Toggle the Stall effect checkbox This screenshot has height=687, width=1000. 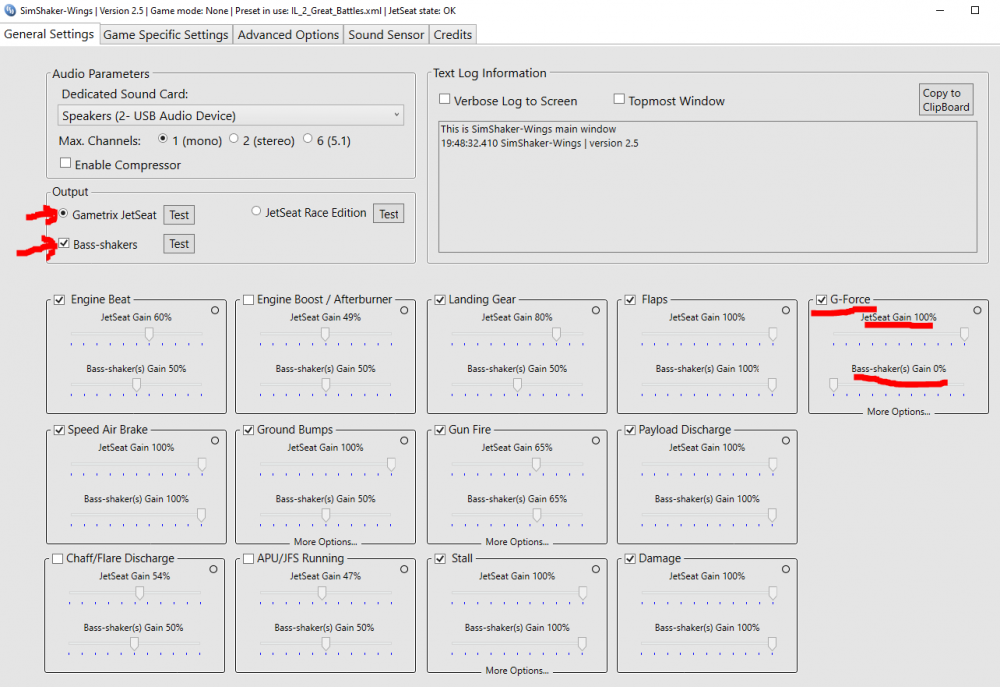coord(440,559)
